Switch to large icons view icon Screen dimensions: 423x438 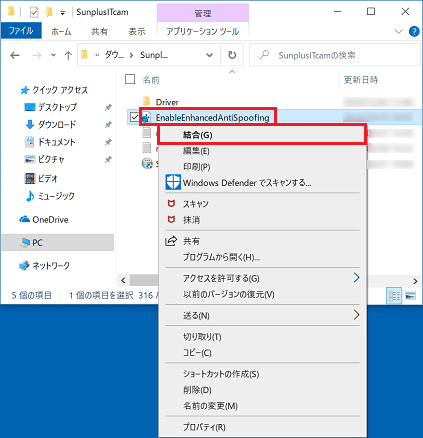click(410, 296)
